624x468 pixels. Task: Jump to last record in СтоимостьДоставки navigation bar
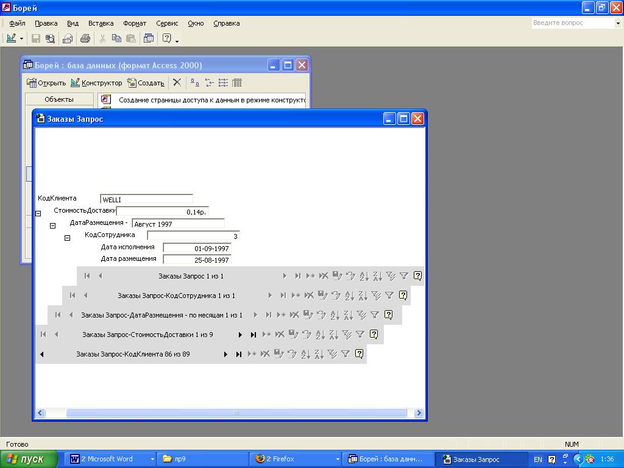(x=253, y=335)
